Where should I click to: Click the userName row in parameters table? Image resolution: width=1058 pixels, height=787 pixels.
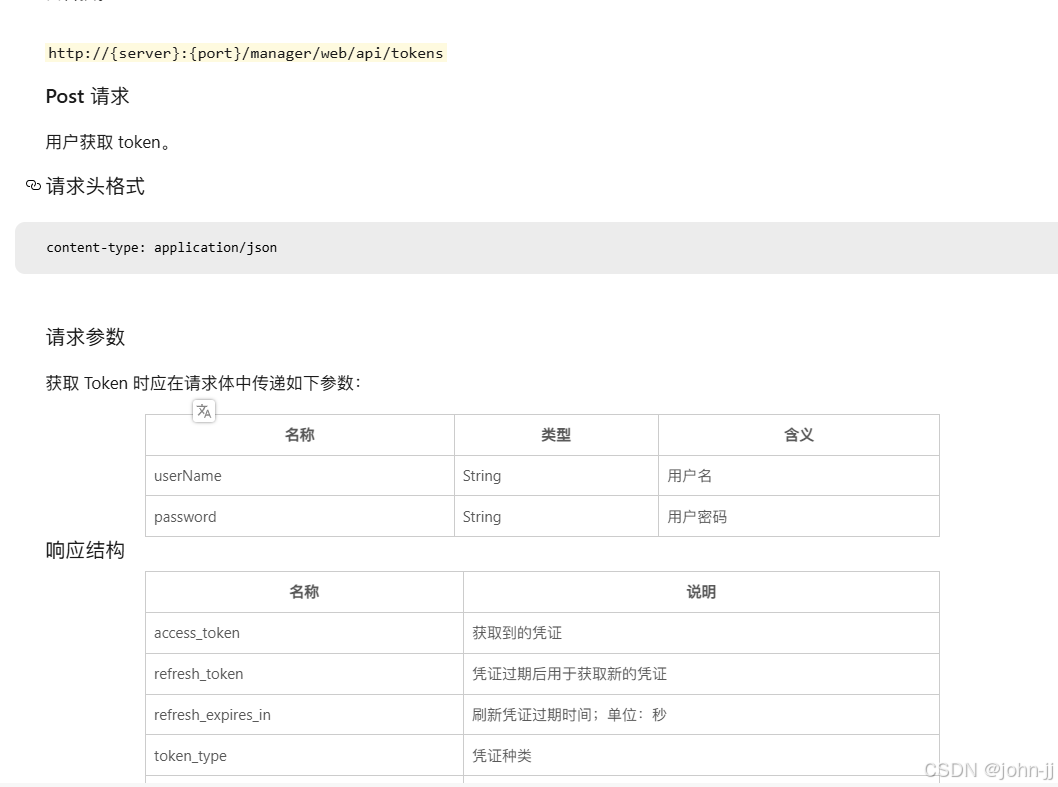[187, 476]
